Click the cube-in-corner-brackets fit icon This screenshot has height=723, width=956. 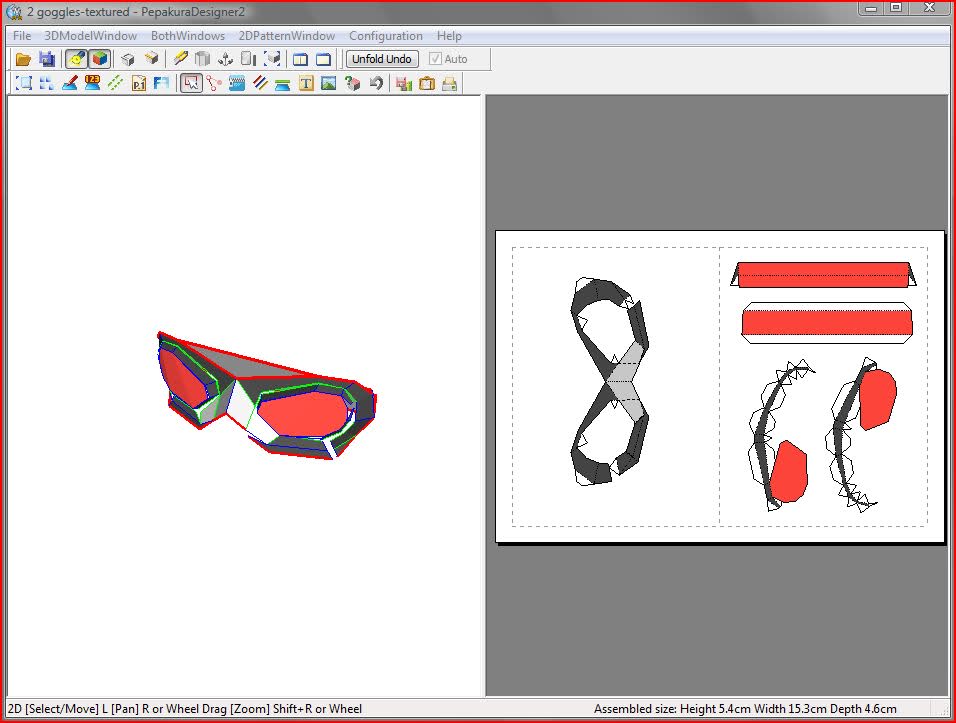coord(272,59)
